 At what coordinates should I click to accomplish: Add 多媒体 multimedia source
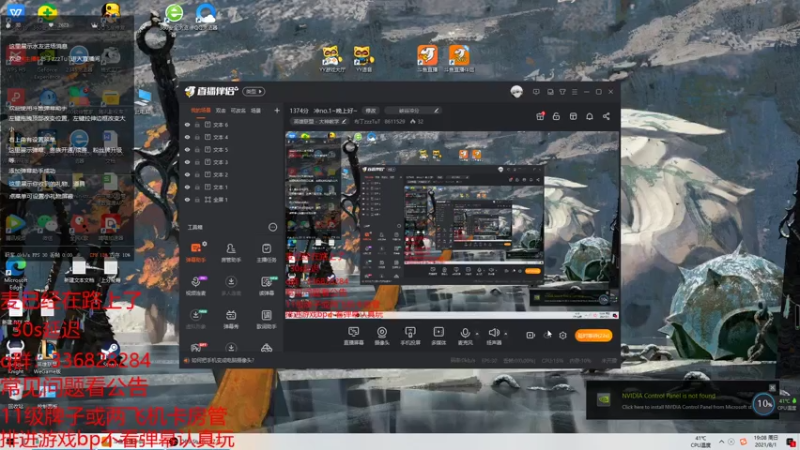[x=438, y=336]
